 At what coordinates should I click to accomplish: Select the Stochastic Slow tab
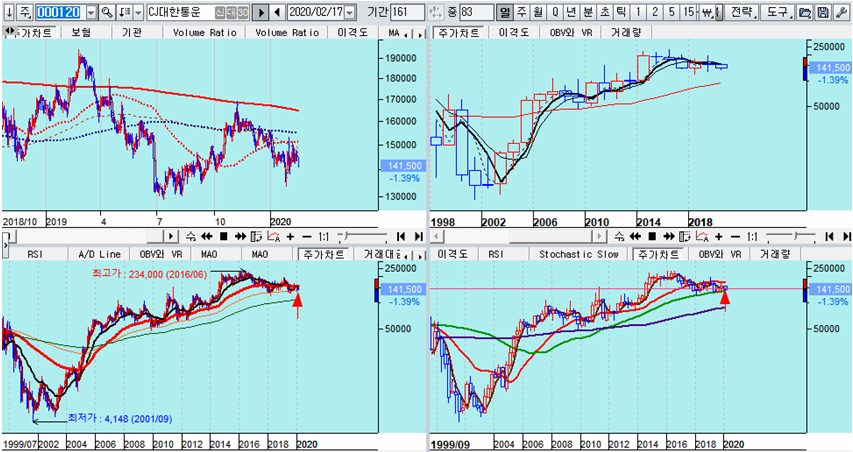pos(578,254)
